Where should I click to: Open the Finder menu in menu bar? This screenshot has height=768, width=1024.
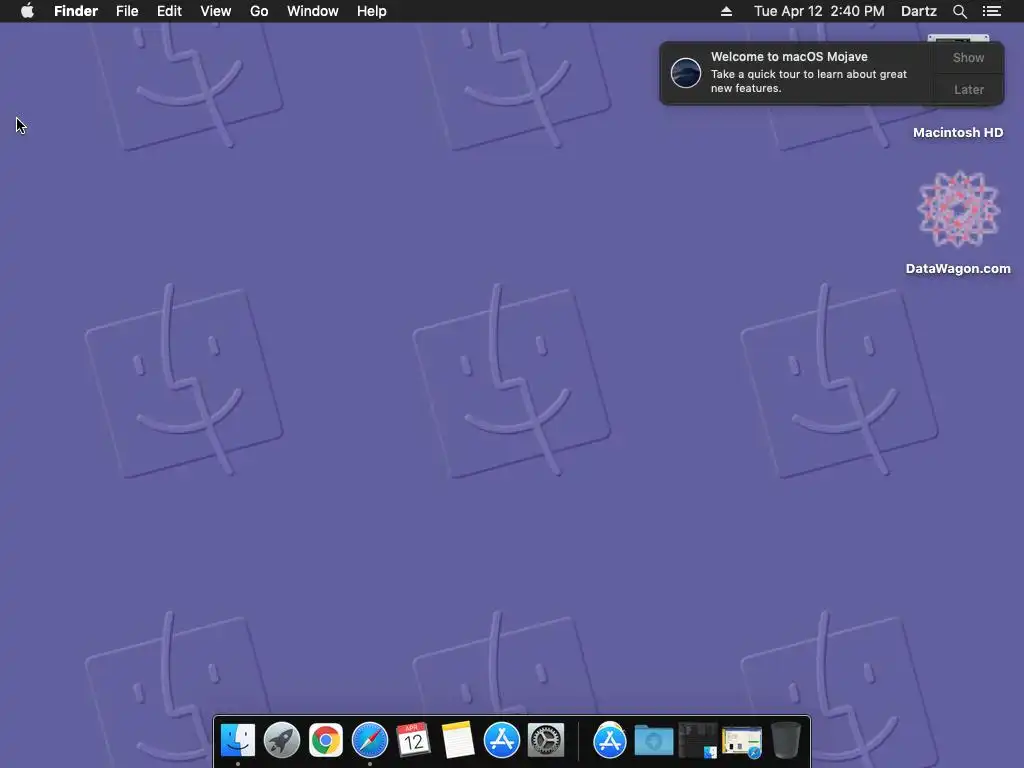(76, 11)
